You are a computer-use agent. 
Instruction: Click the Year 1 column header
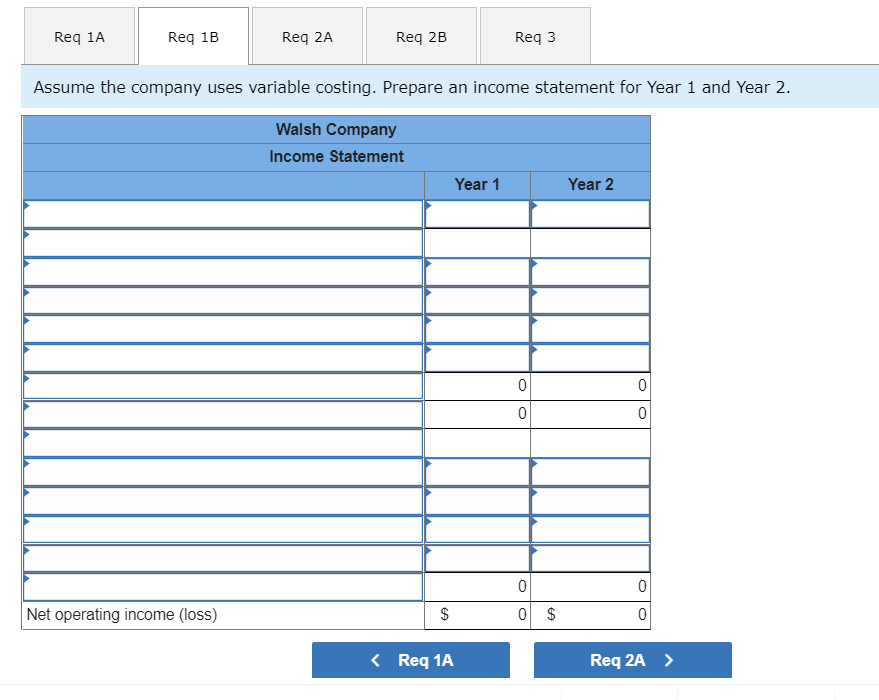[477, 184]
